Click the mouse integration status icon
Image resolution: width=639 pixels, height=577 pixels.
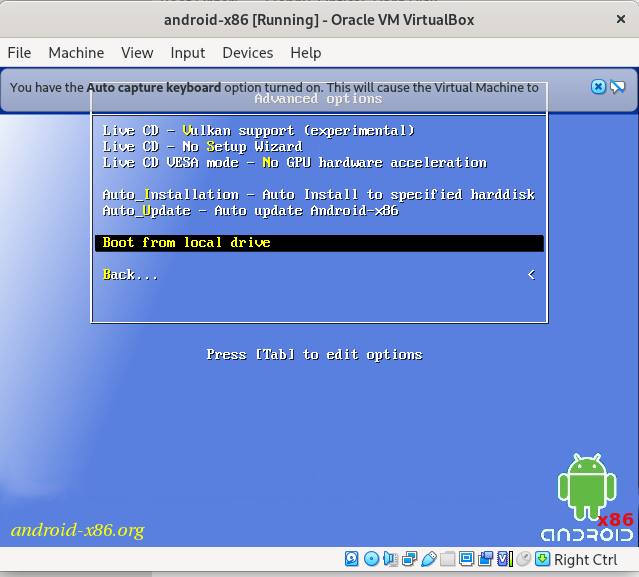(523, 559)
